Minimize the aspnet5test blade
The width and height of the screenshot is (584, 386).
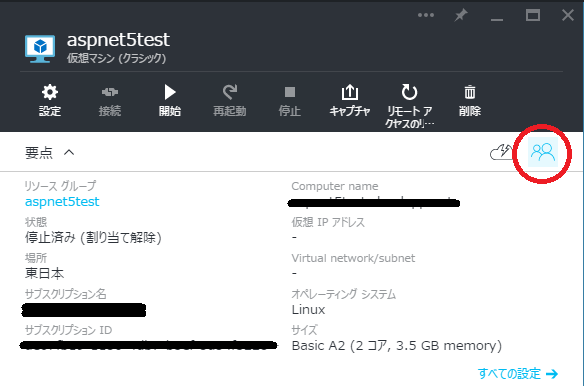tap(497, 19)
